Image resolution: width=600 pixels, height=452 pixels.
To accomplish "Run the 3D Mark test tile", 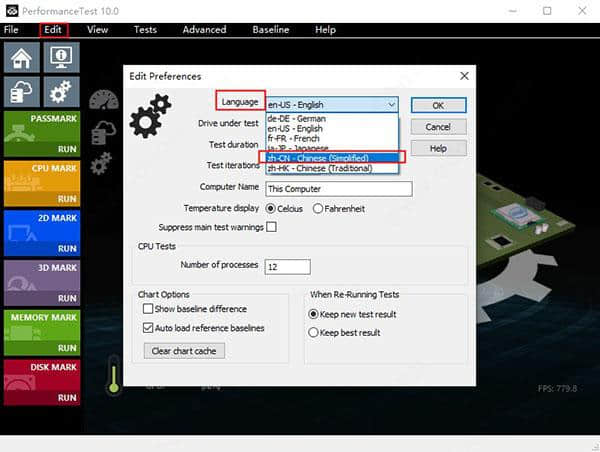I will point(40,282).
